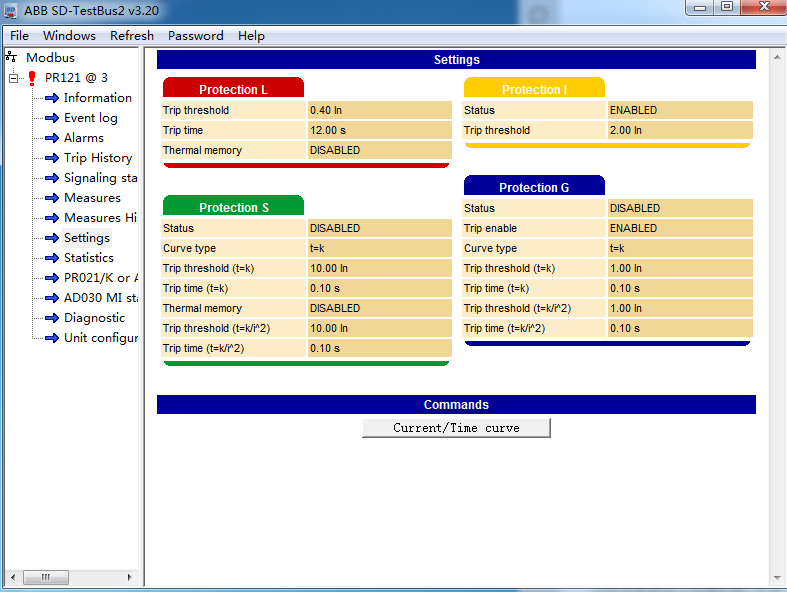Select the PR121 @ 3 device node
The width and height of the screenshot is (787, 592).
click(76, 78)
